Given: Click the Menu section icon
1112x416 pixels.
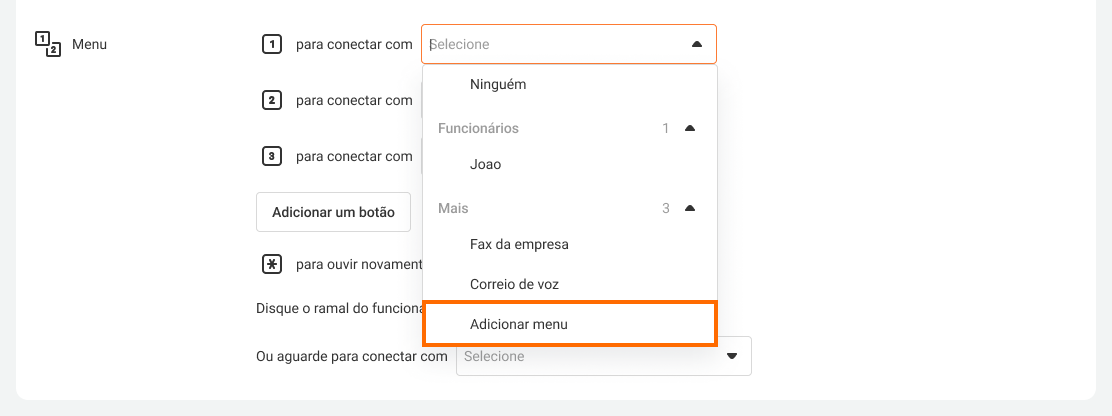Looking at the screenshot, I should (48, 44).
